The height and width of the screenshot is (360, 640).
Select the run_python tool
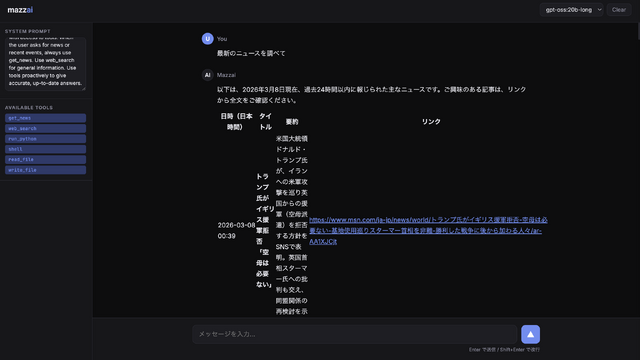point(45,139)
